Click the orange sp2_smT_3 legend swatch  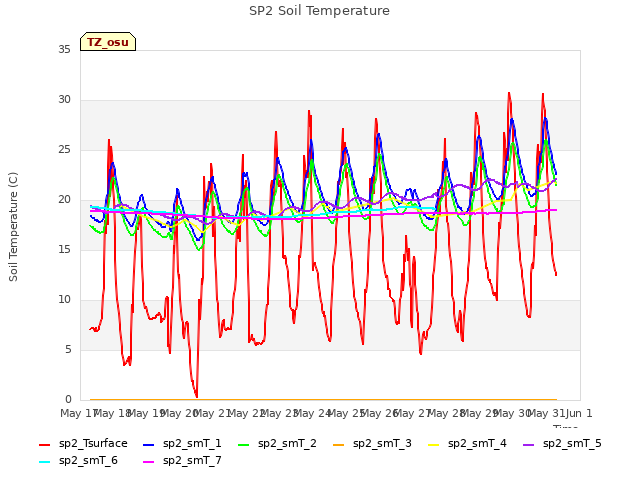click(x=339, y=444)
